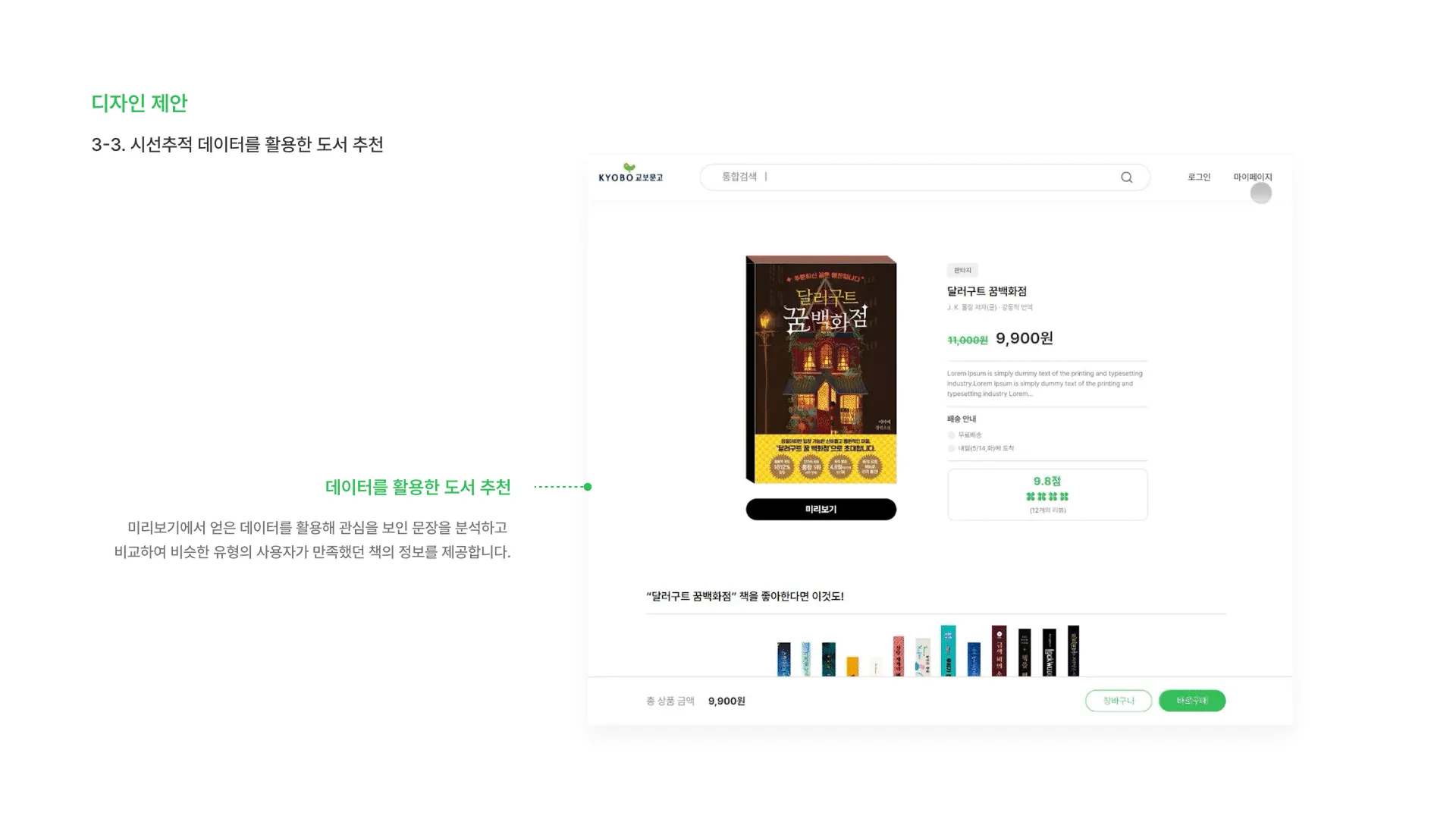Open the yellow book spine recommendation

[x=852, y=666]
